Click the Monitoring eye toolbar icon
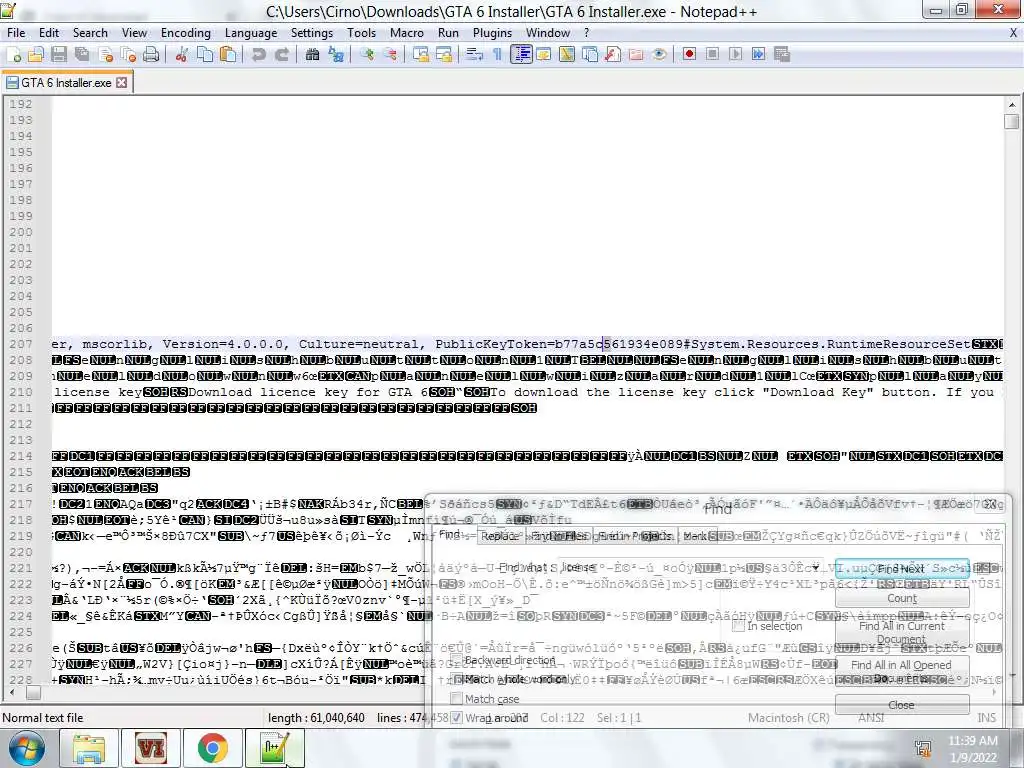The width and height of the screenshot is (1024, 768). click(x=659, y=55)
